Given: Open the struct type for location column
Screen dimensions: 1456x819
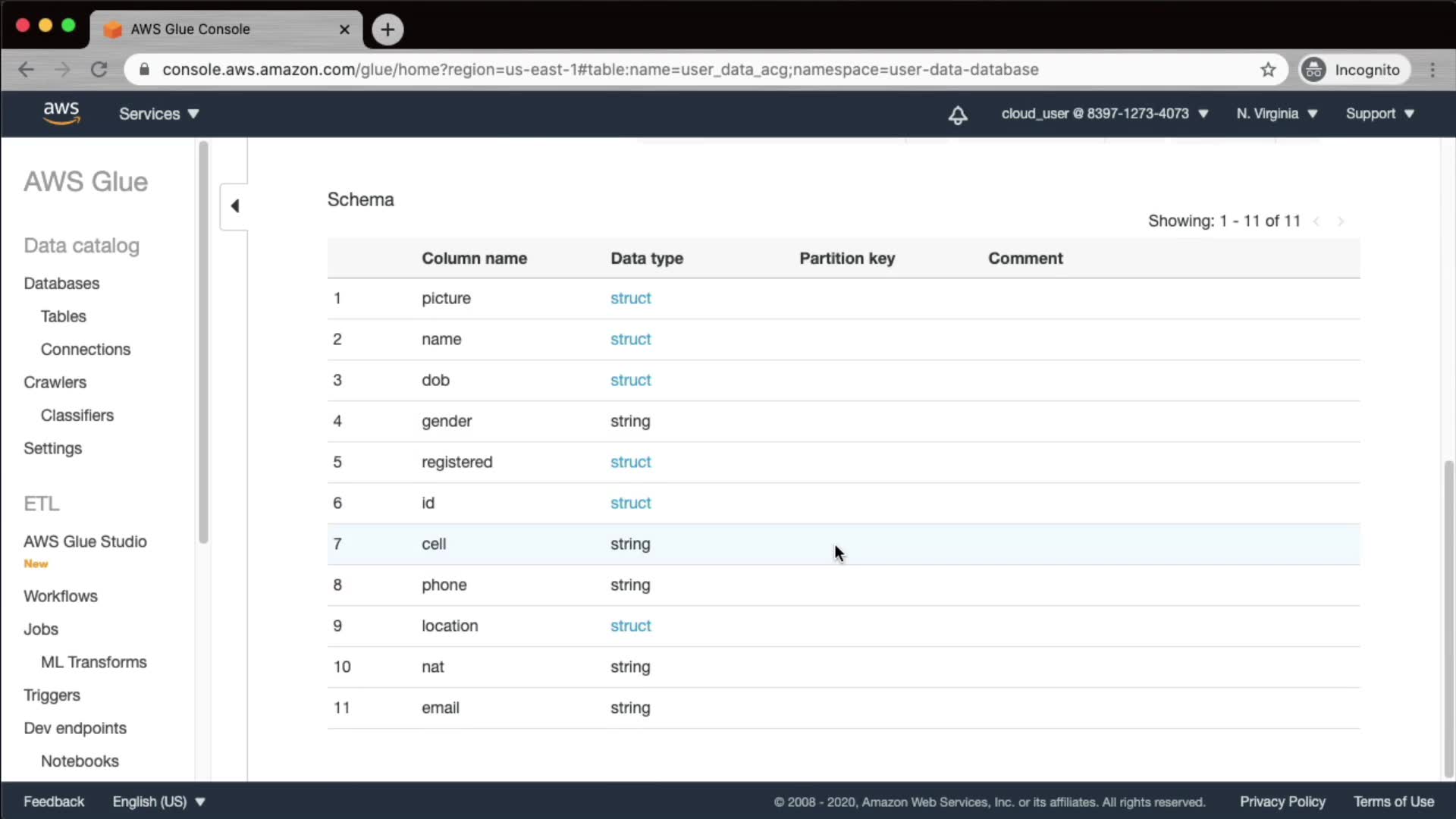Looking at the screenshot, I should pos(630,626).
